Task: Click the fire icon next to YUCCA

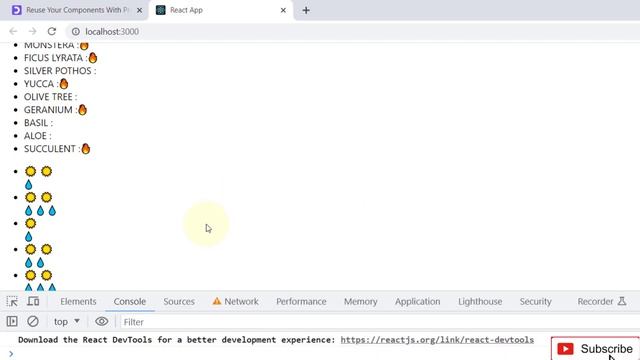Action: [x=64, y=84]
